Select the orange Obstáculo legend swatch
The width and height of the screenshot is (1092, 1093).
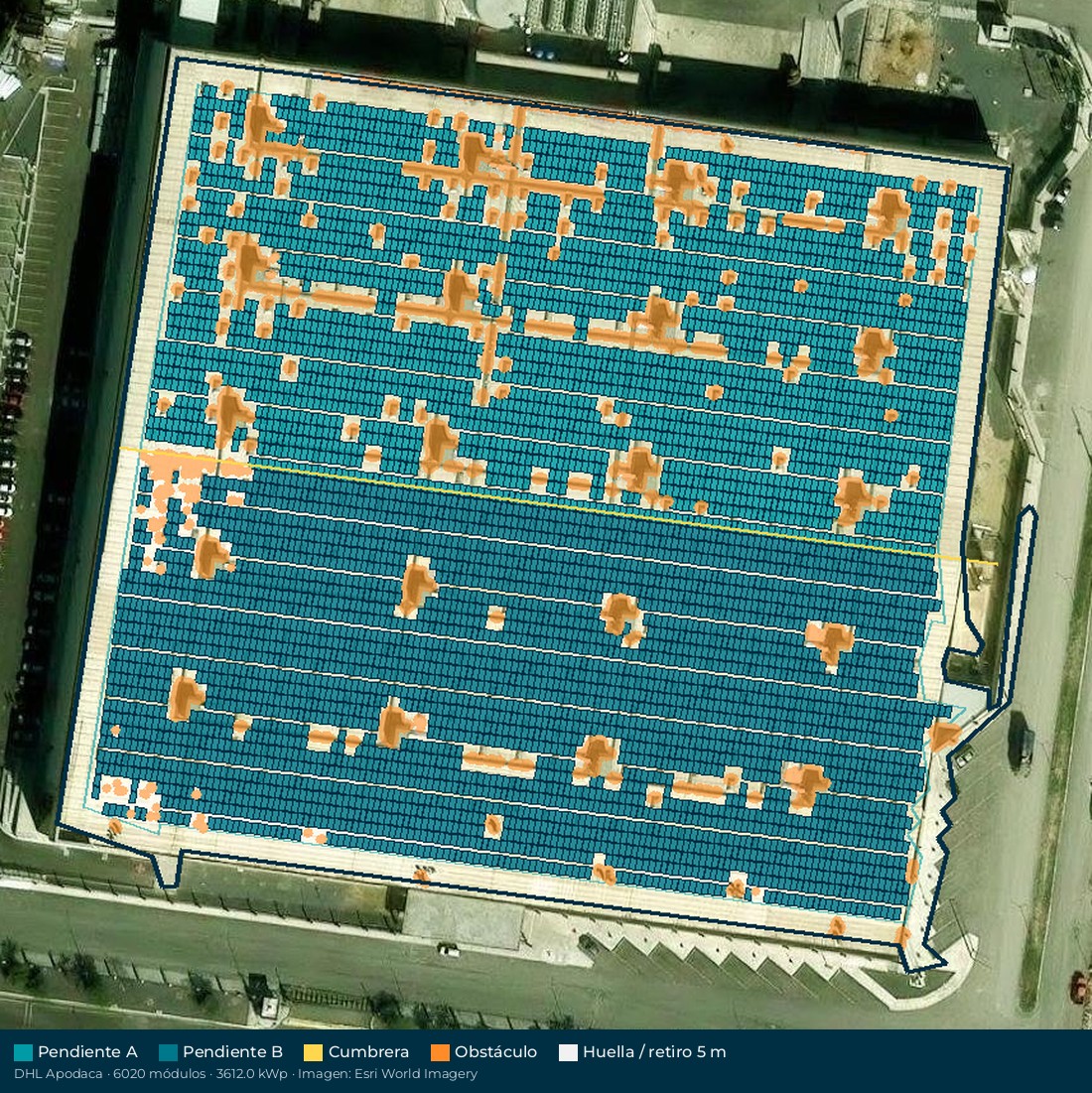(440, 1052)
